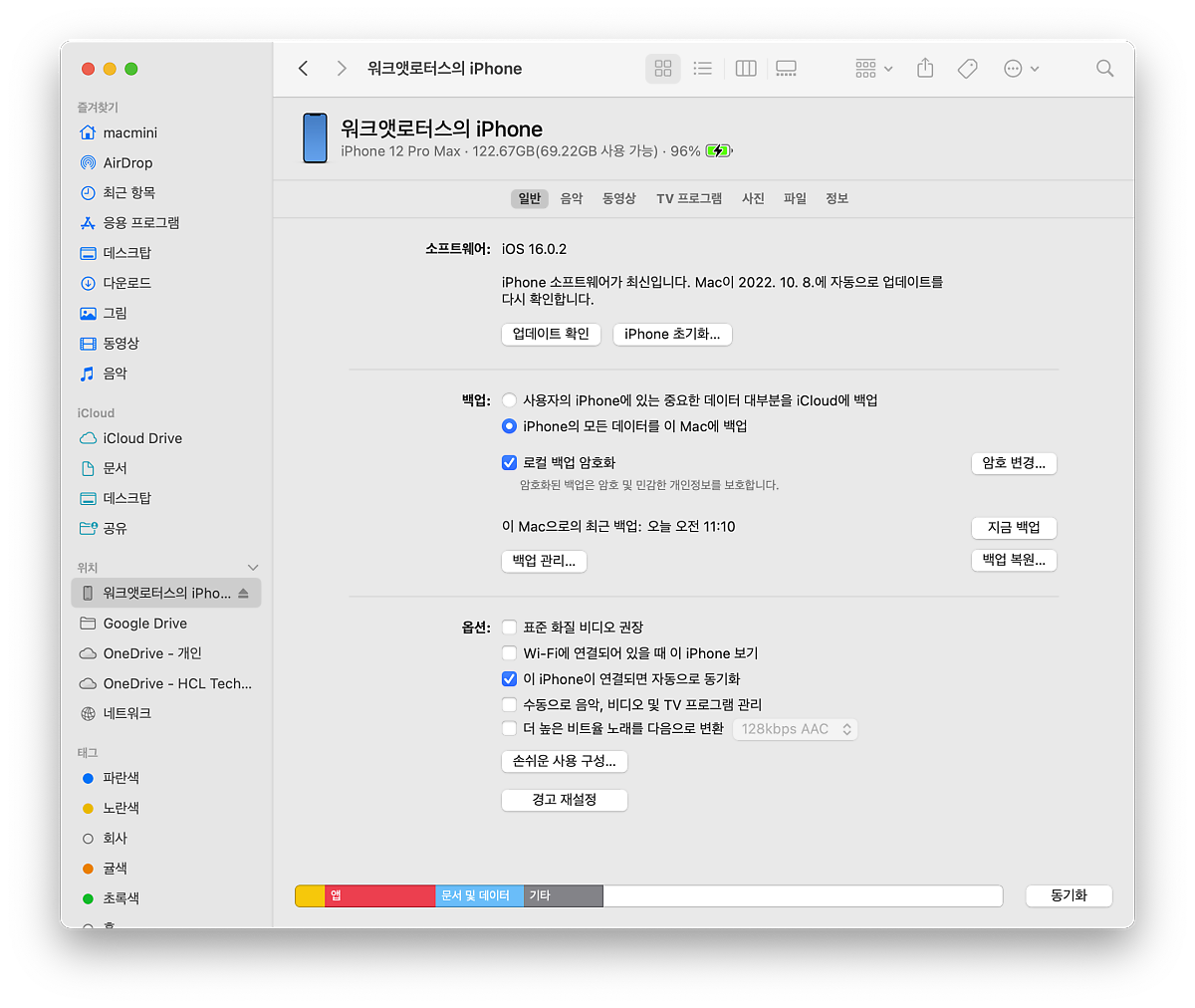Viewport: 1195px width, 1008px height.
Task: Click the Share icon in toolbar
Action: pyautogui.click(x=925, y=69)
